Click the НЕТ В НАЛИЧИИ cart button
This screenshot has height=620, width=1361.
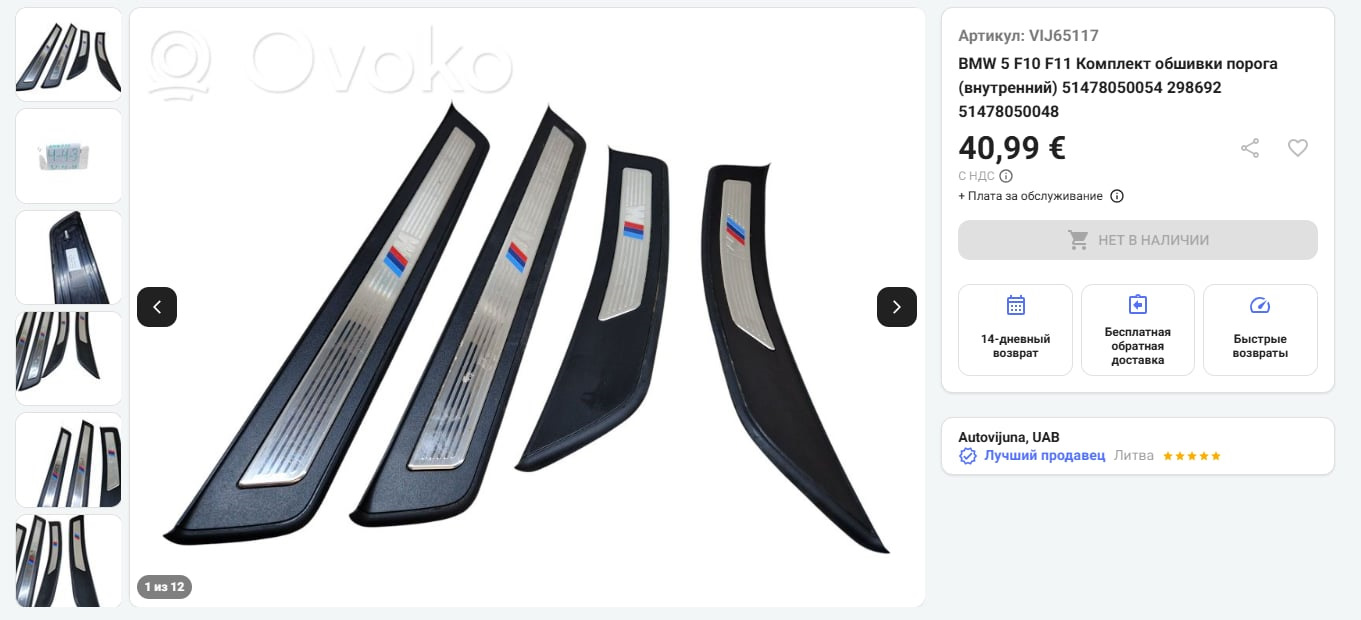point(1138,240)
